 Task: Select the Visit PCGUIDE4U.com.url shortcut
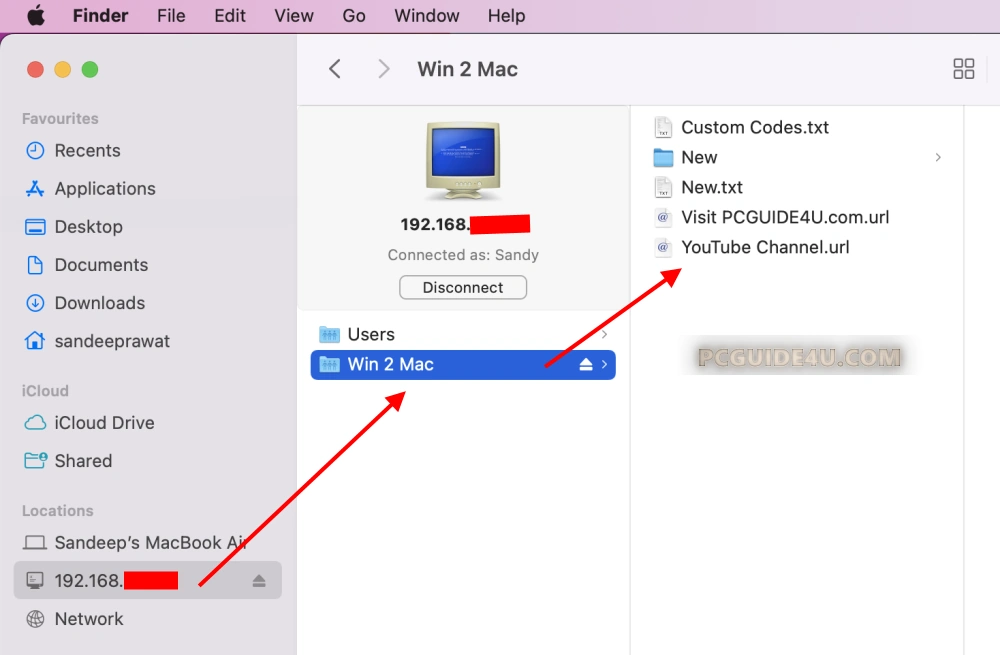[x=784, y=218]
